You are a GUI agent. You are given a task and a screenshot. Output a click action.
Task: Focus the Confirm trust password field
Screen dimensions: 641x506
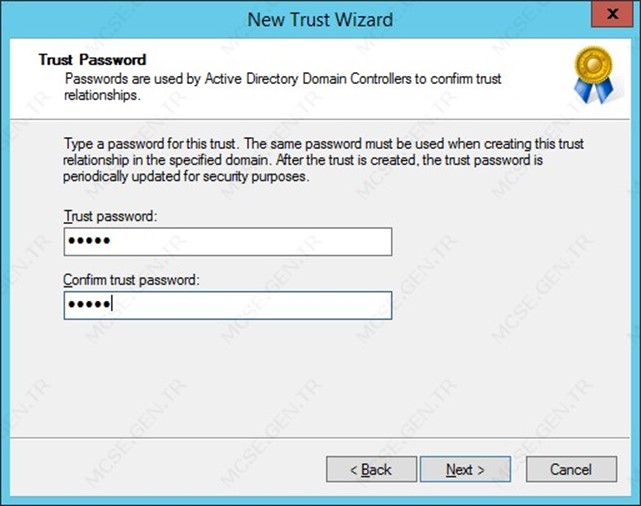pyautogui.click(x=228, y=305)
